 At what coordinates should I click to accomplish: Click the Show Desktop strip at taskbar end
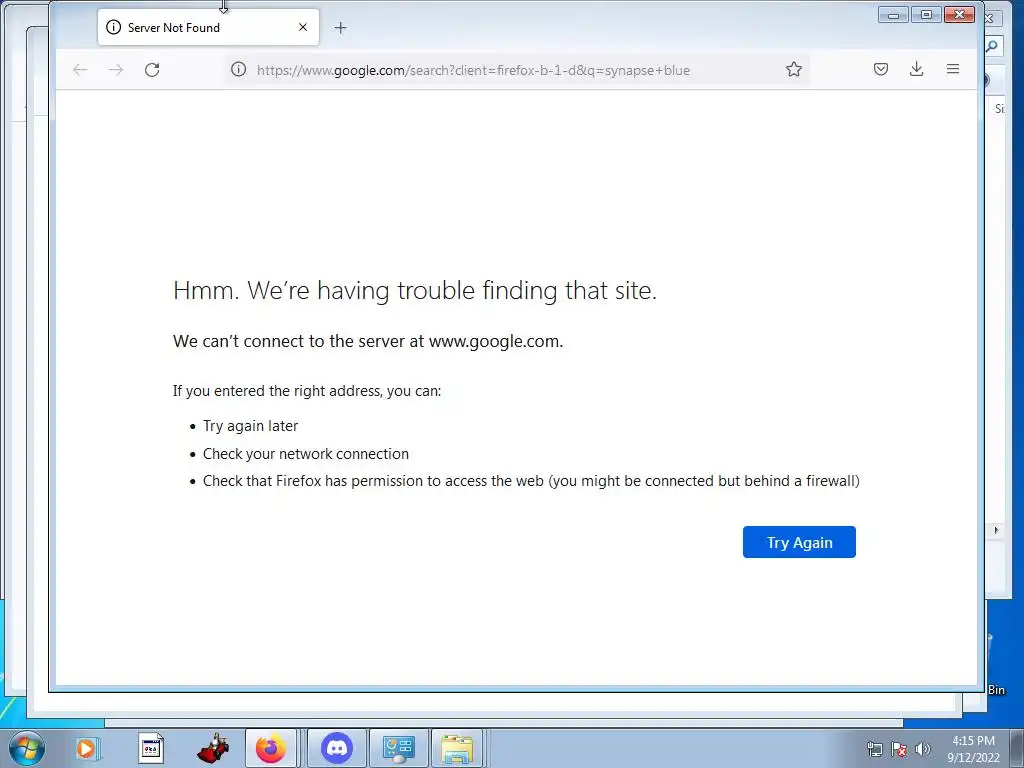coord(1017,748)
